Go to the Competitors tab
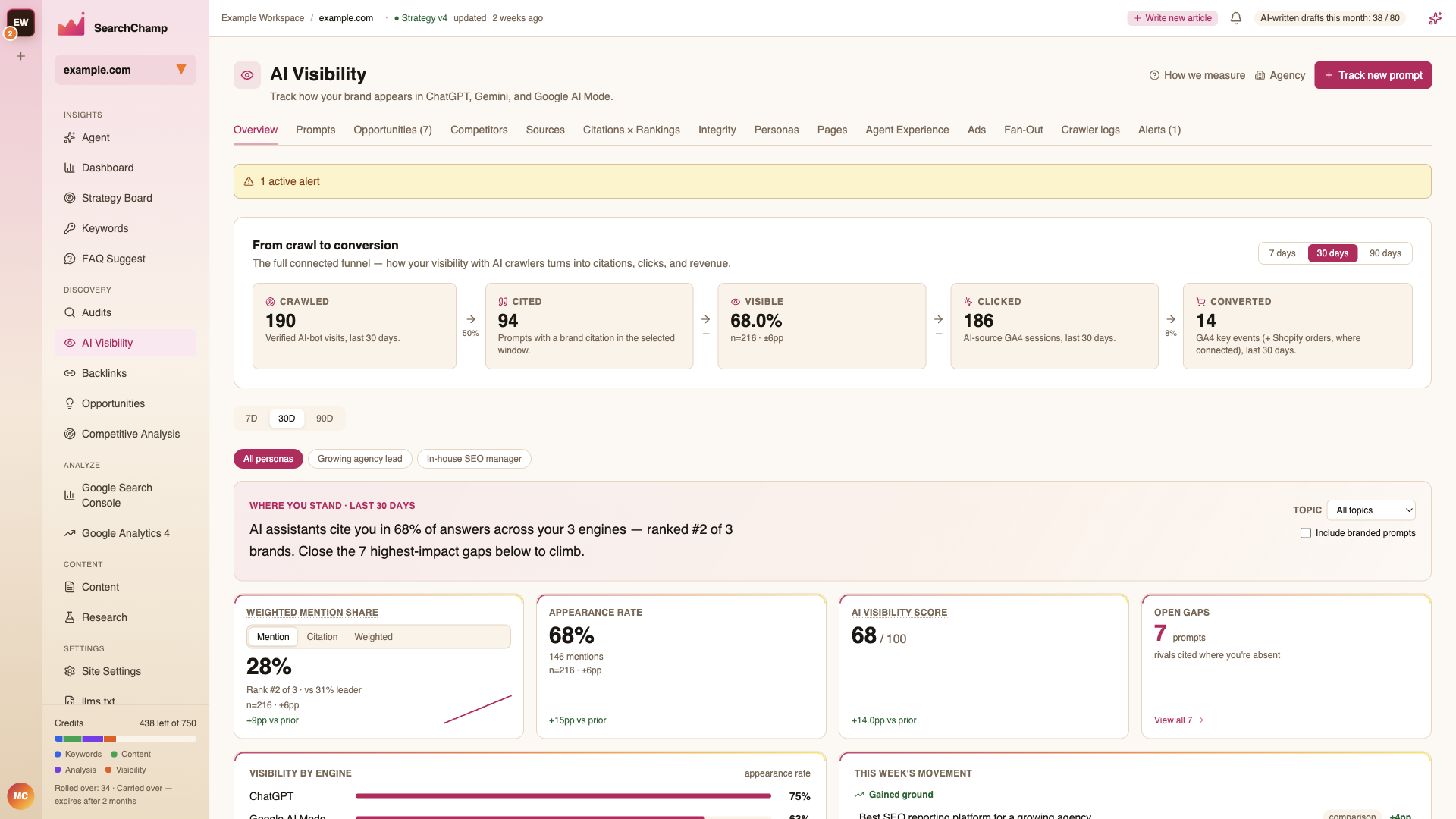The height and width of the screenshot is (819, 1456). click(479, 130)
